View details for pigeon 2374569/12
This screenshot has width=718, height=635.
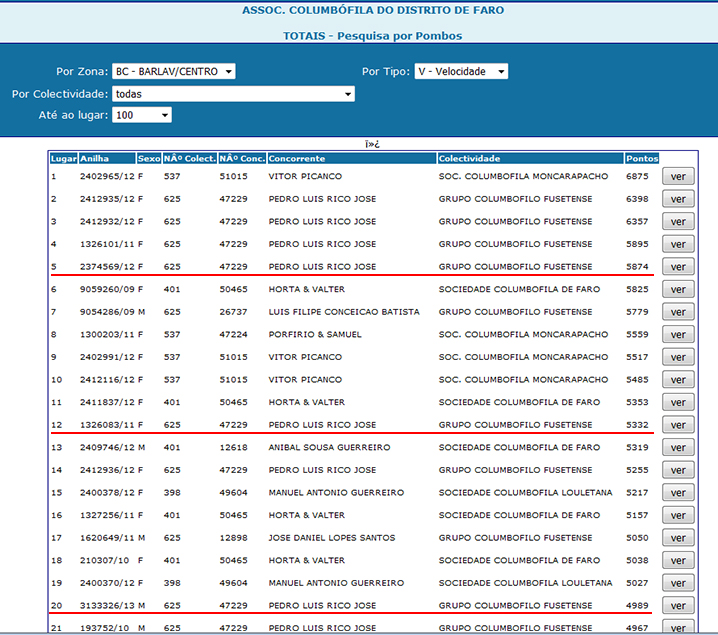pyautogui.click(x=677, y=267)
